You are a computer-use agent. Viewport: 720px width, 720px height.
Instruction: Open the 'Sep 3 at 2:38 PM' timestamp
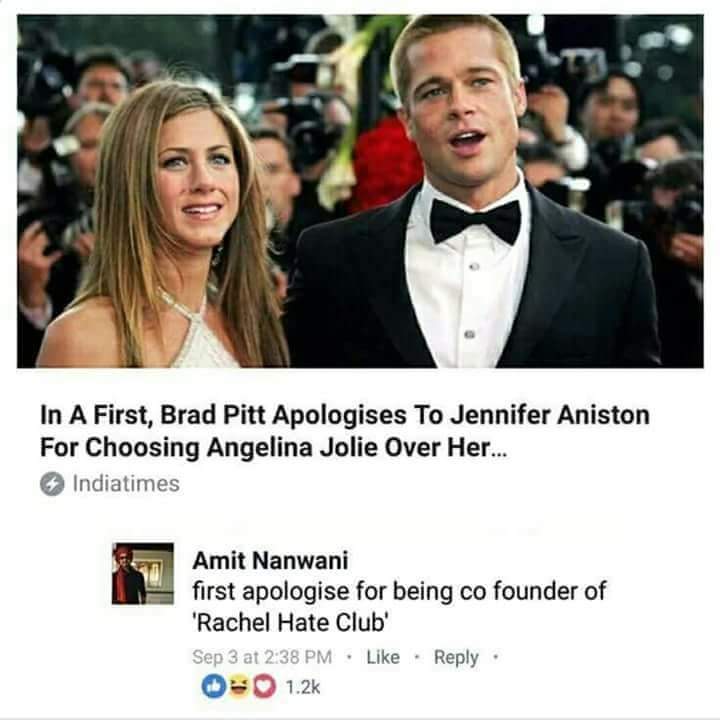pyautogui.click(x=262, y=657)
